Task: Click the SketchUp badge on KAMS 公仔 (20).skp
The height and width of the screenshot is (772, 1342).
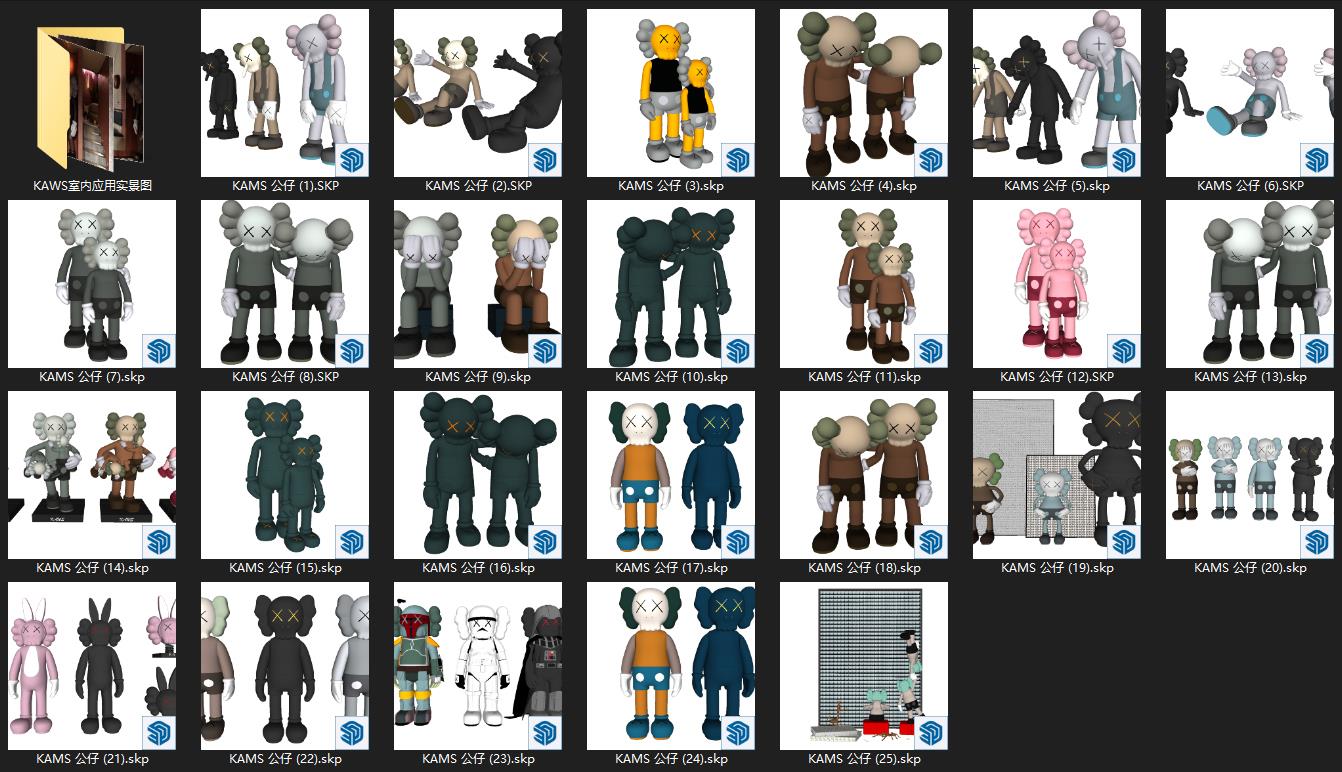Action: [x=1317, y=542]
